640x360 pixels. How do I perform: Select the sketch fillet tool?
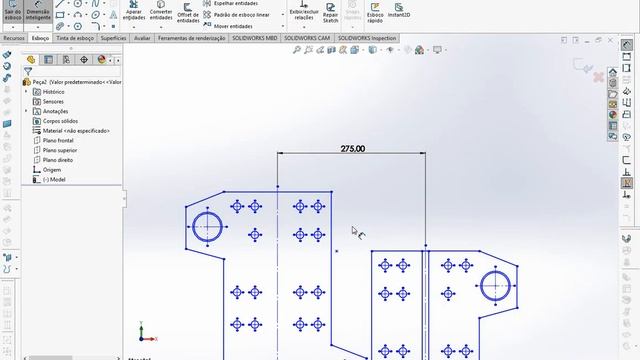coord(95,26)
